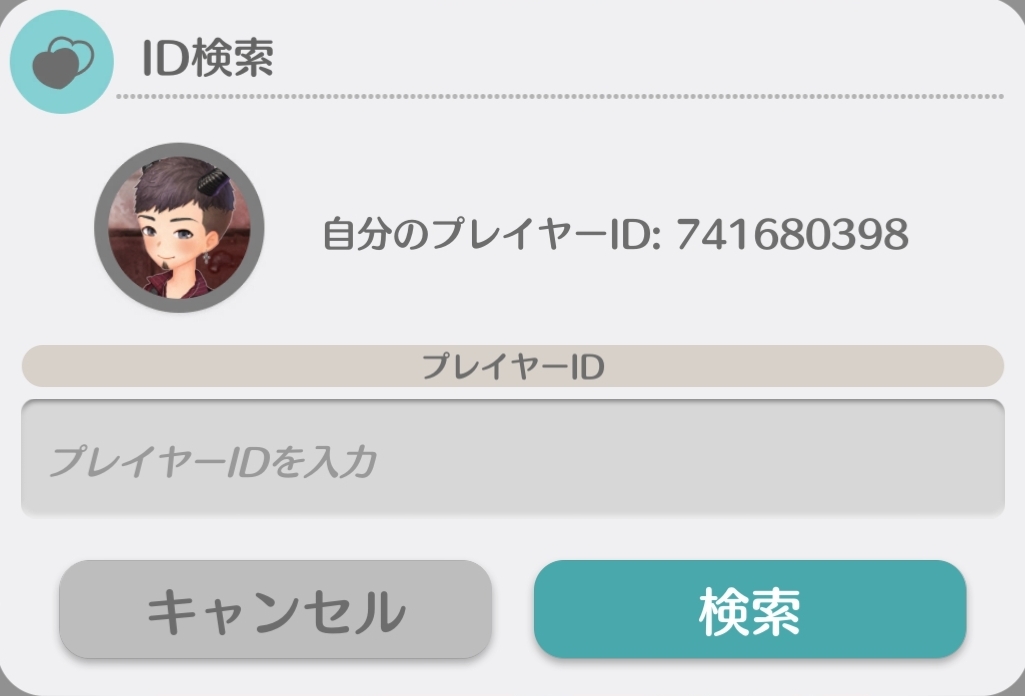Activate the gray player ID entry box
The height and width of the screenshot is (696, 1025).
click(x=512, y=458)
